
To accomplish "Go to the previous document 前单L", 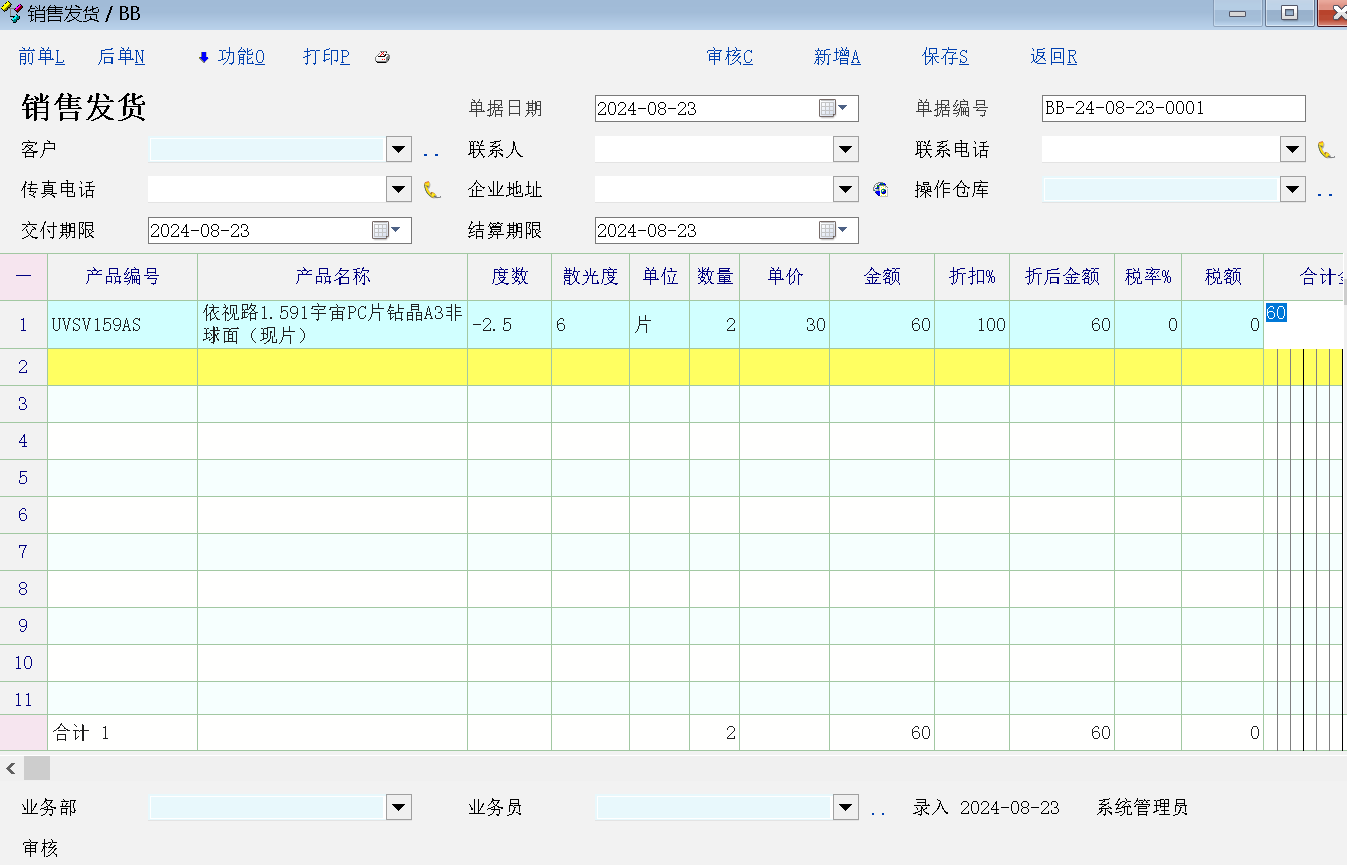I will click(x=41, y=57).
